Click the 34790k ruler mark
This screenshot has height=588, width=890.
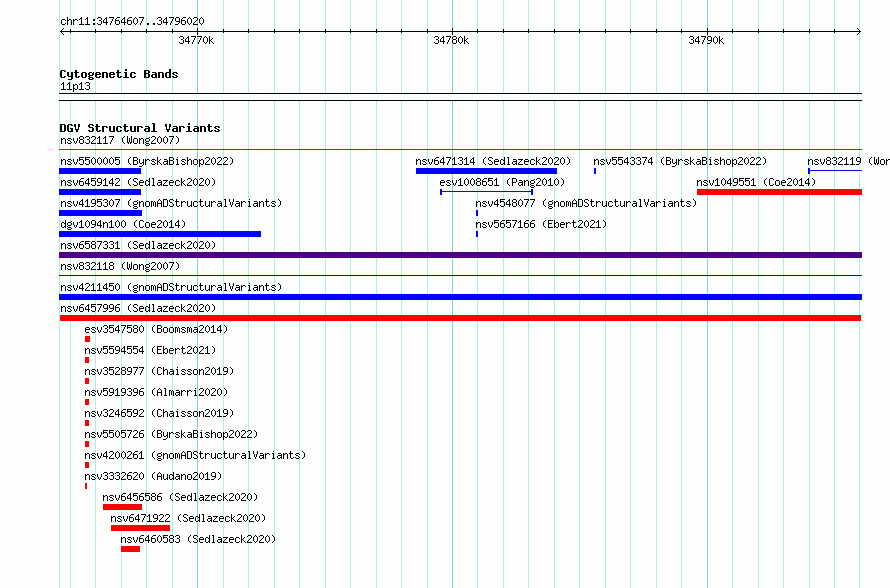click(x=706, y=40)
